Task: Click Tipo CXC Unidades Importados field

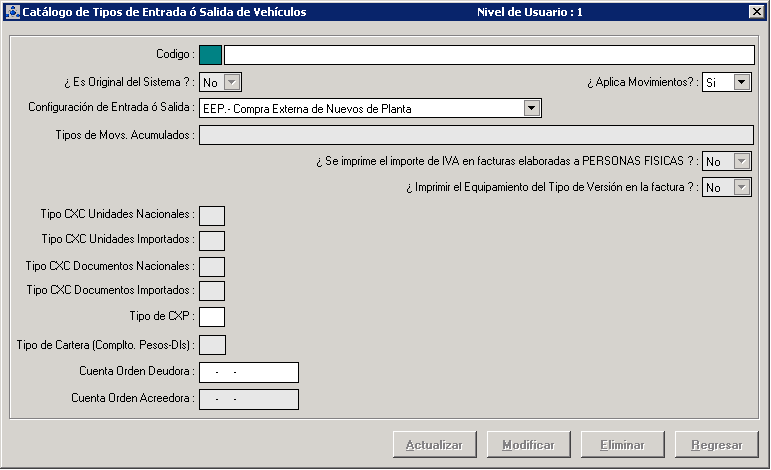Action: tap(212, 240)
